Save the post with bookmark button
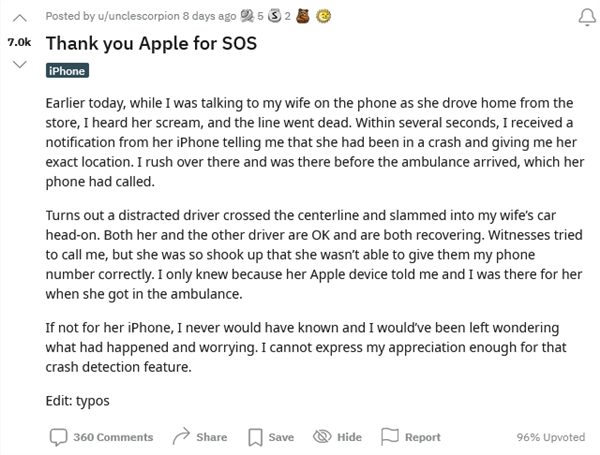This screenshot has width=600, height=455. 271,437
